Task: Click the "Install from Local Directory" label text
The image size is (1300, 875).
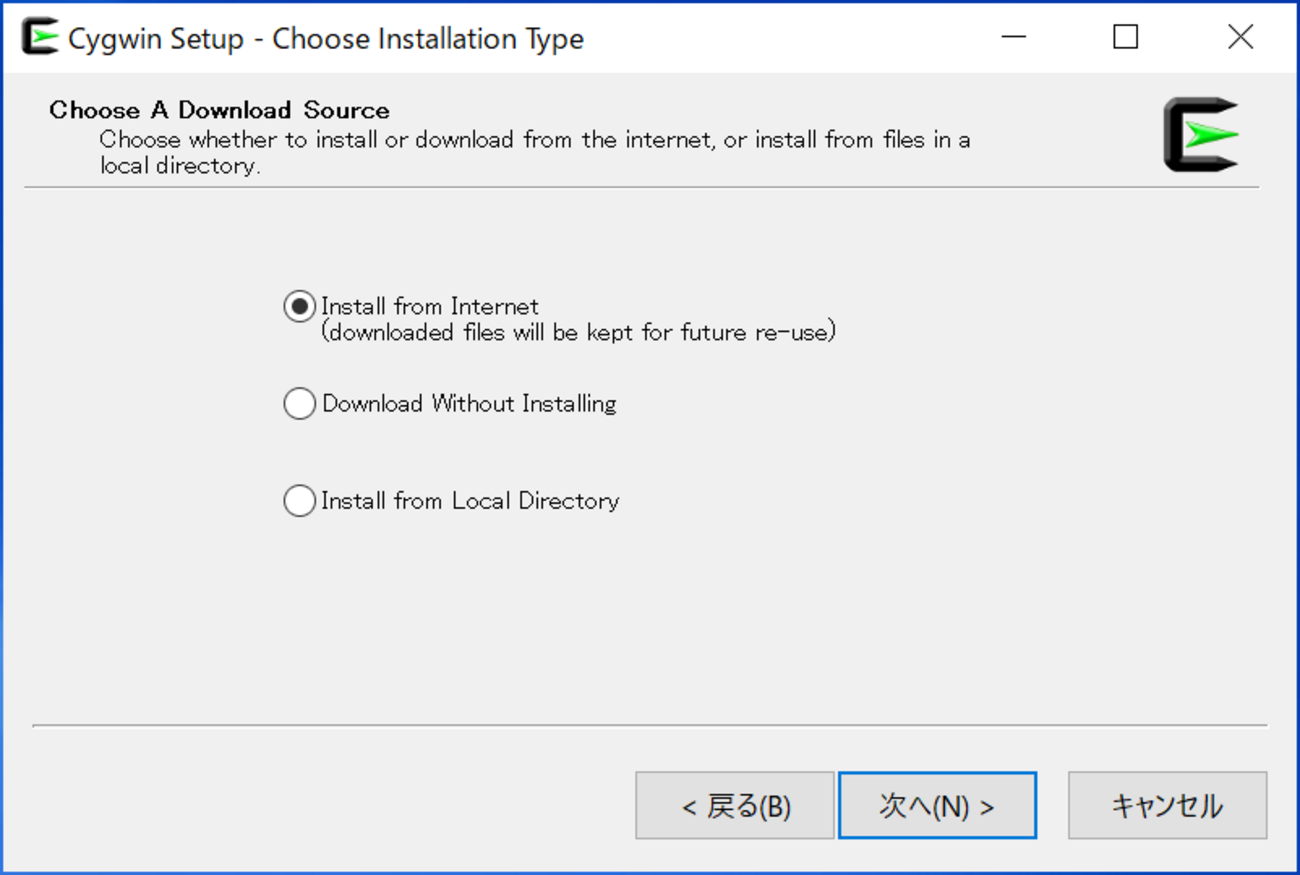Action: tap(470, 500)
